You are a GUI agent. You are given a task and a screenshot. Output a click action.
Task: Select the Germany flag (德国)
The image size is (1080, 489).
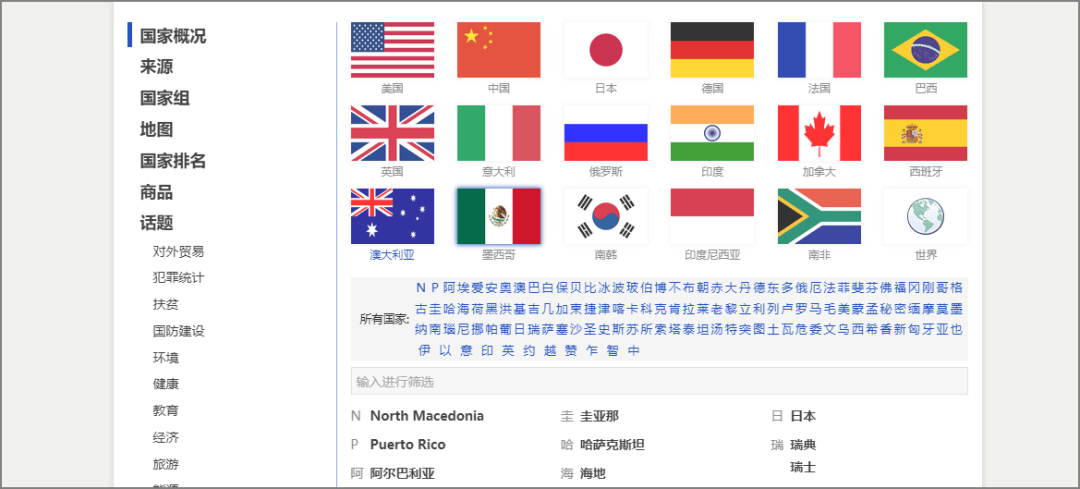(712, 50)
